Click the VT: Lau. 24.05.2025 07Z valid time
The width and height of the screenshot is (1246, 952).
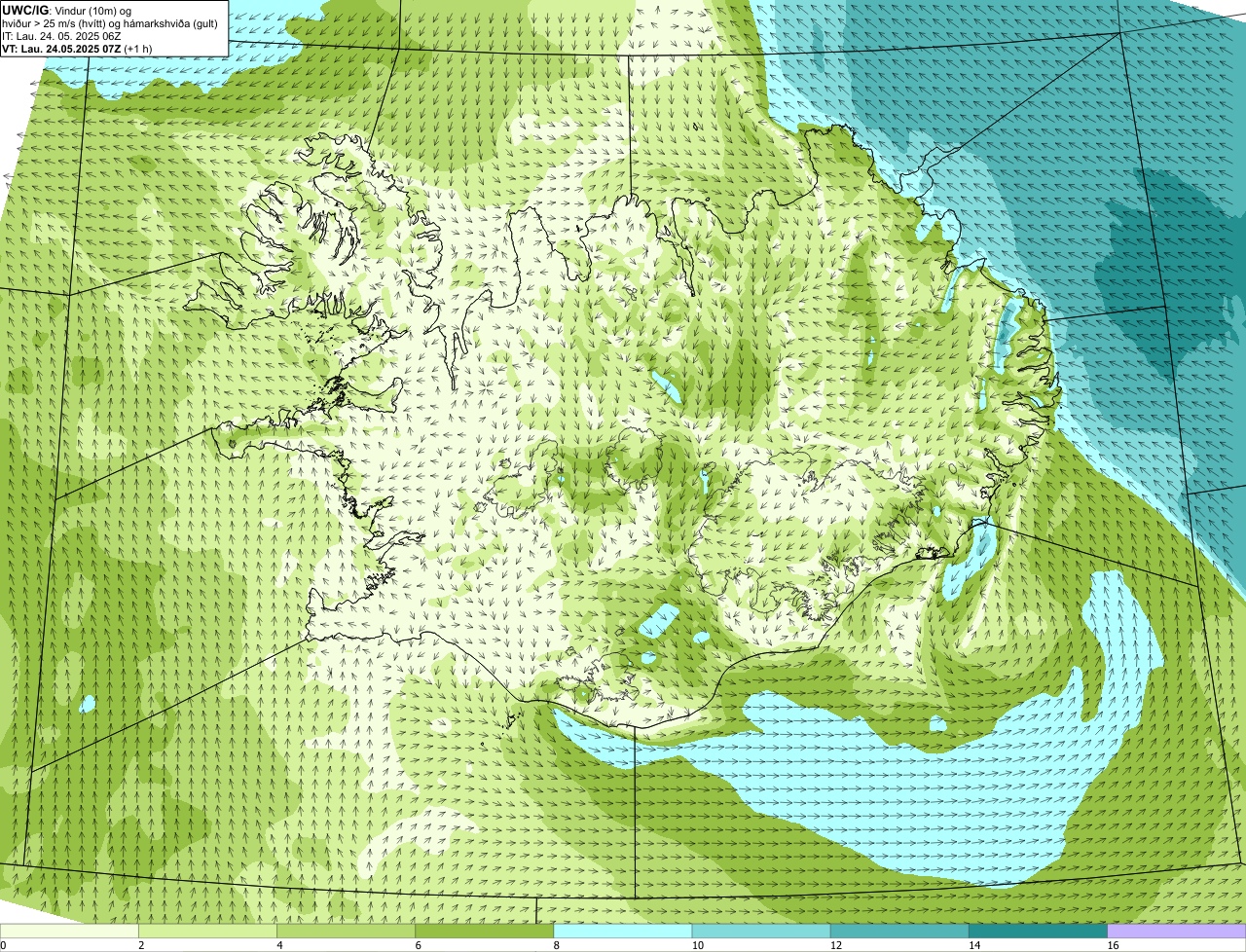point(62,48)
